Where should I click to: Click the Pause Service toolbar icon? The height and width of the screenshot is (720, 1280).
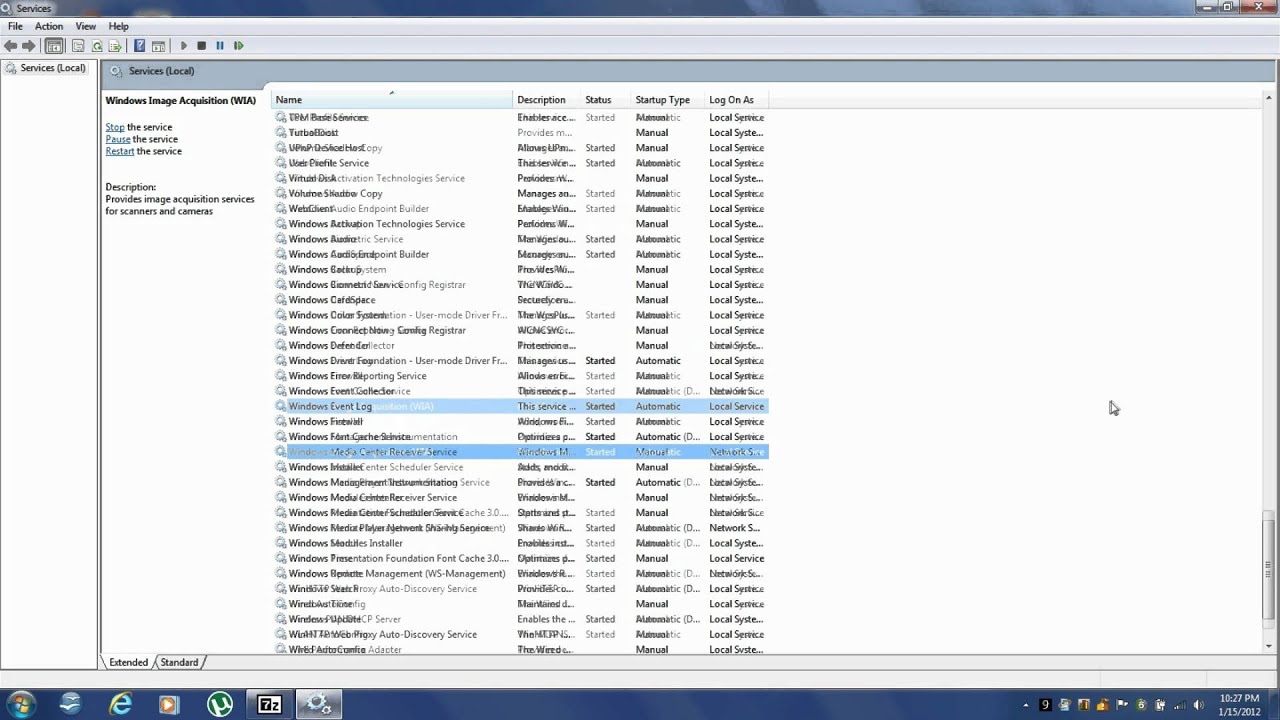tap(220, 46)
